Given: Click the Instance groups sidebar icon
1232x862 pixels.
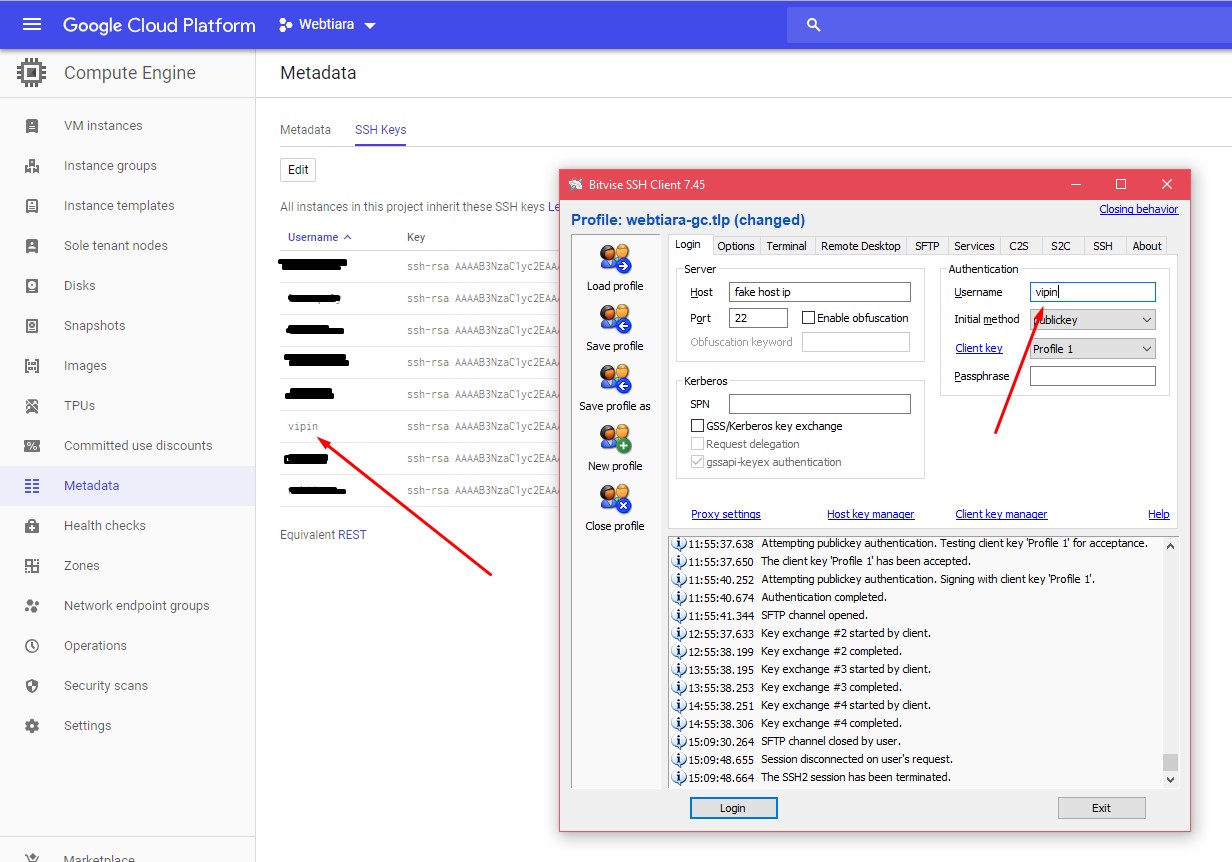Looking at the screenshot, I should tap(32, 166).
